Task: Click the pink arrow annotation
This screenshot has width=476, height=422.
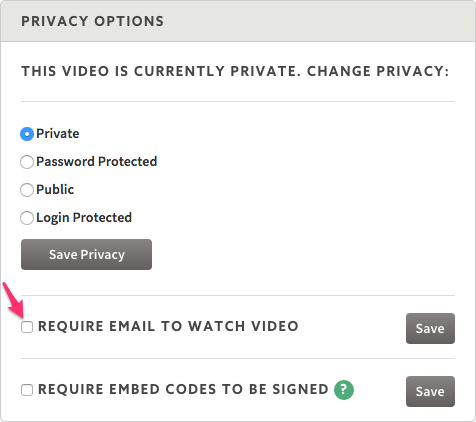Action: (x=13, y=300)
